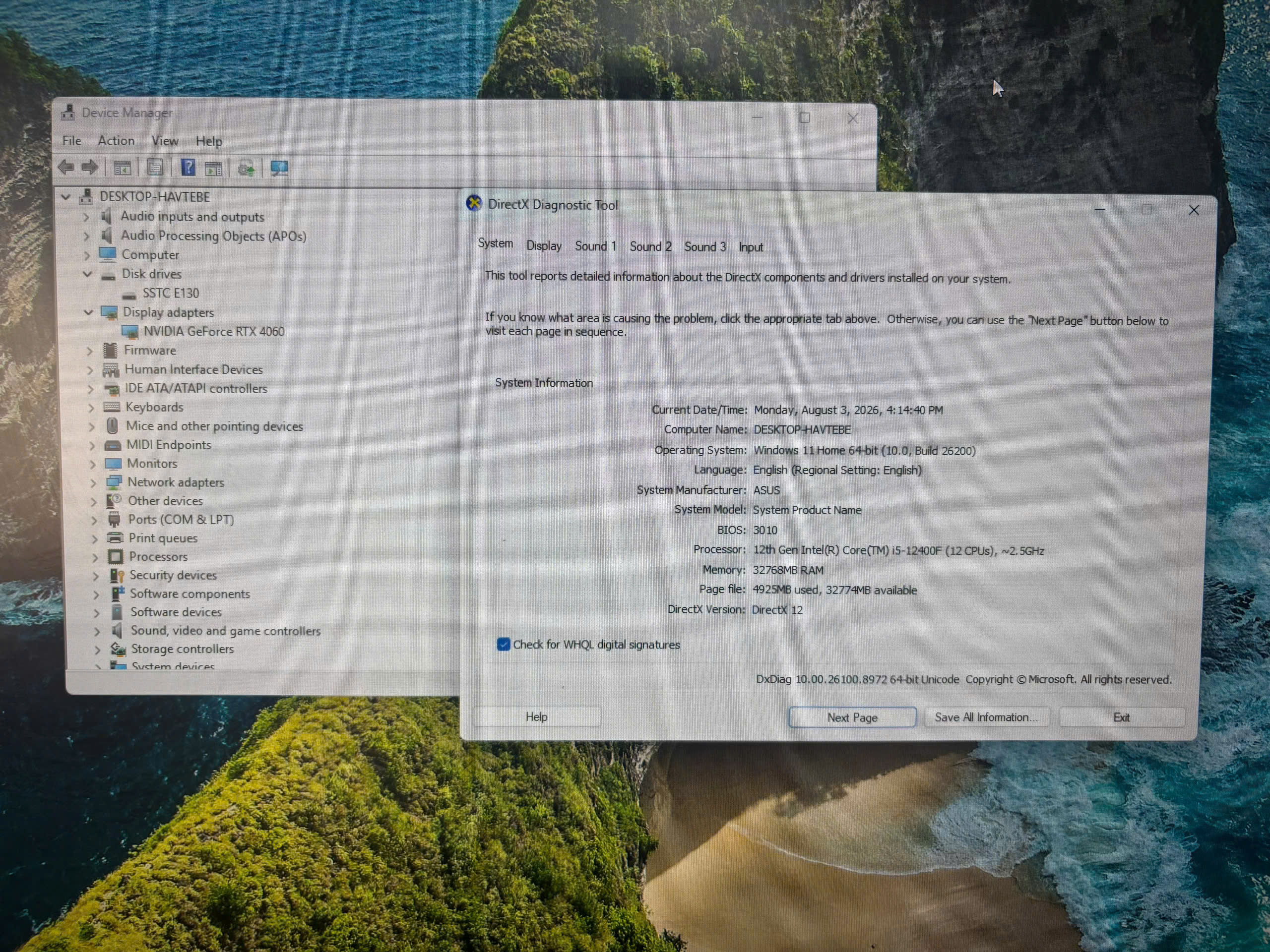Click the speaker icon beside Audio inputs and outputs
This screenshot has height=952, width=1270.
click(107, 216)
